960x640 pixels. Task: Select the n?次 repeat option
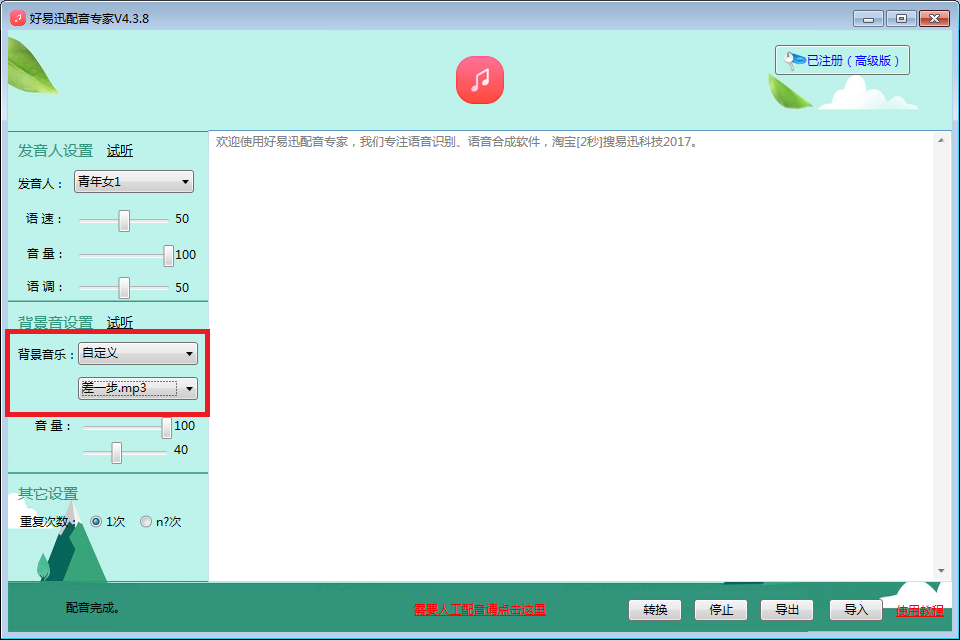pyautogui.click(x=147, y=521)
